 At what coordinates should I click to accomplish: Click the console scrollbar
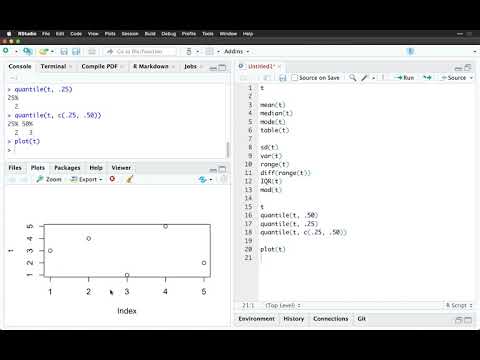[x=228, y=150]
